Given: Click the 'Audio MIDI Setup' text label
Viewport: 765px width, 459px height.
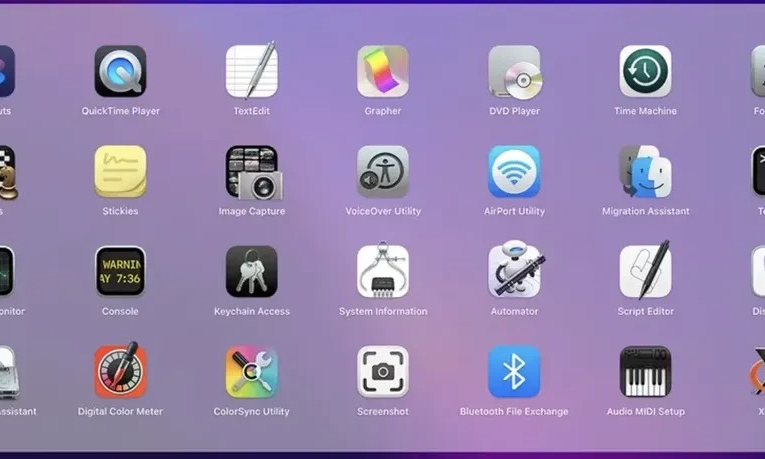Looking at the screenshot, I should 645,411.
